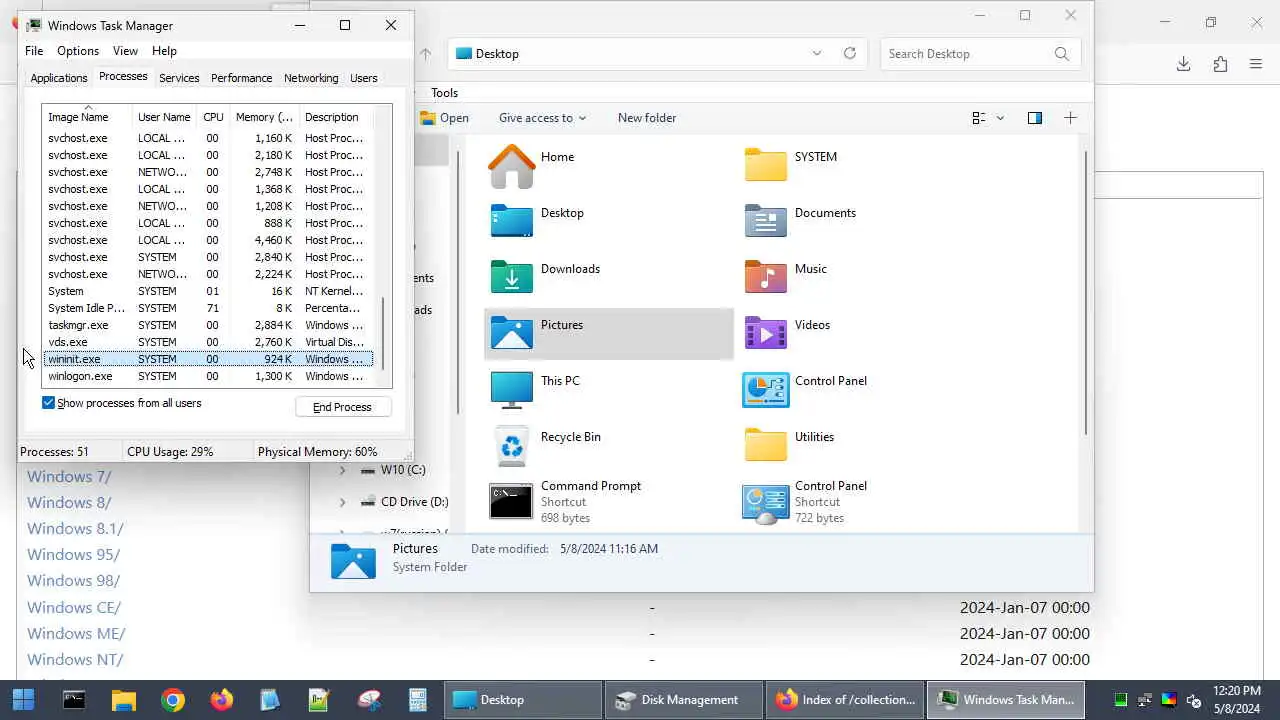This screenshot has width=1280, height=720.
Task: Click the plus icon in Explorer toolbar
Action: (x=1070, y=118)
